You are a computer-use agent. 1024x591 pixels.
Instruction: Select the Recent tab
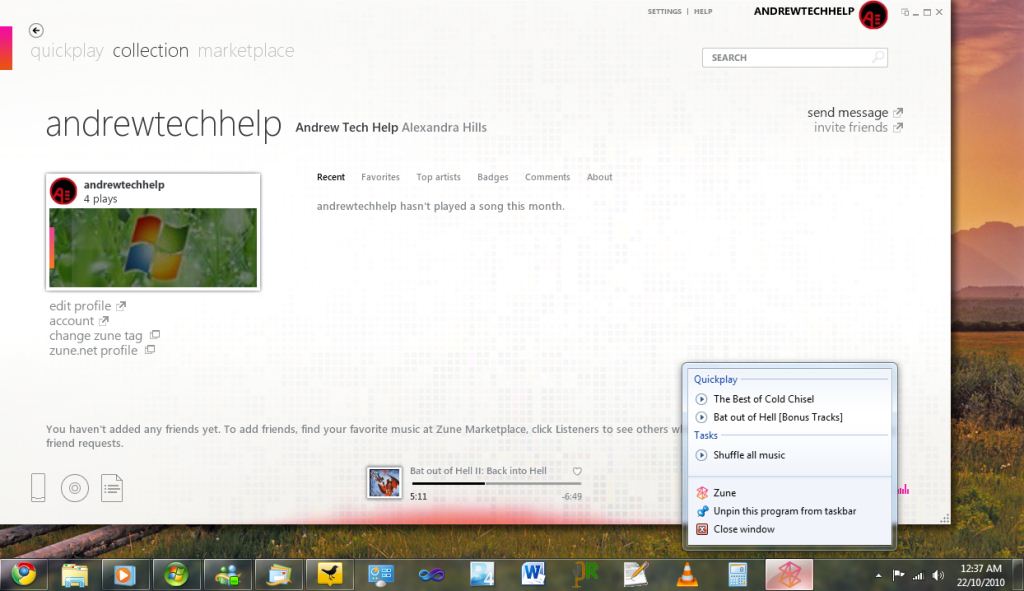pyautogui.click(x=330, y=177)
